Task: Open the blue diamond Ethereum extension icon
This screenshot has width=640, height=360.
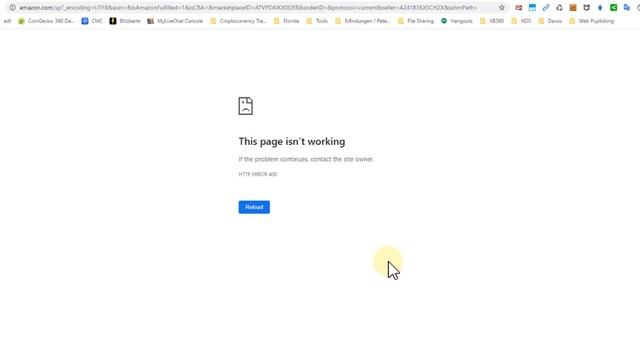Action: (600, 8)
